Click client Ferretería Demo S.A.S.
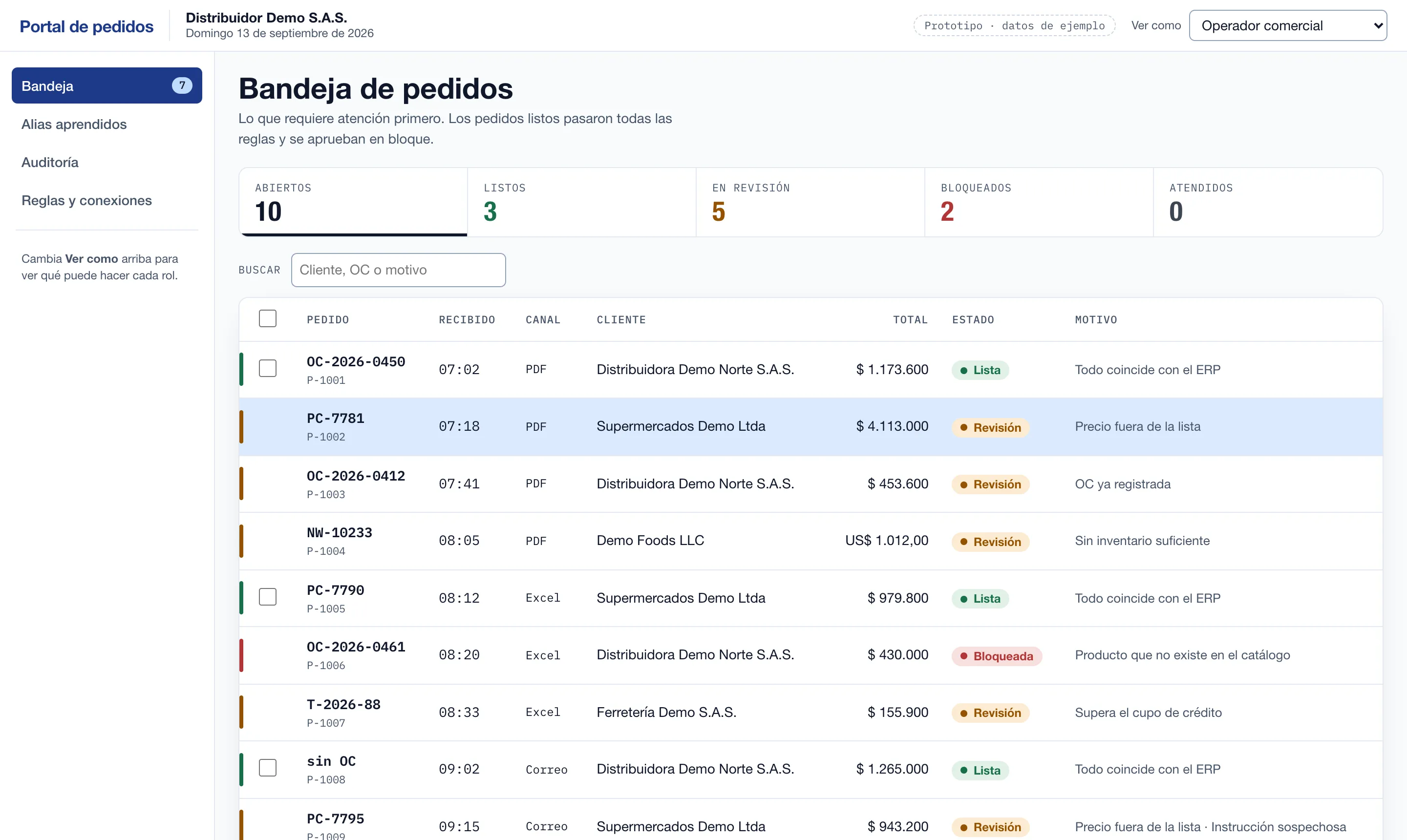The width and height of the screenshot is (1407, 840). pyautogui.click(x=666, y=712)
